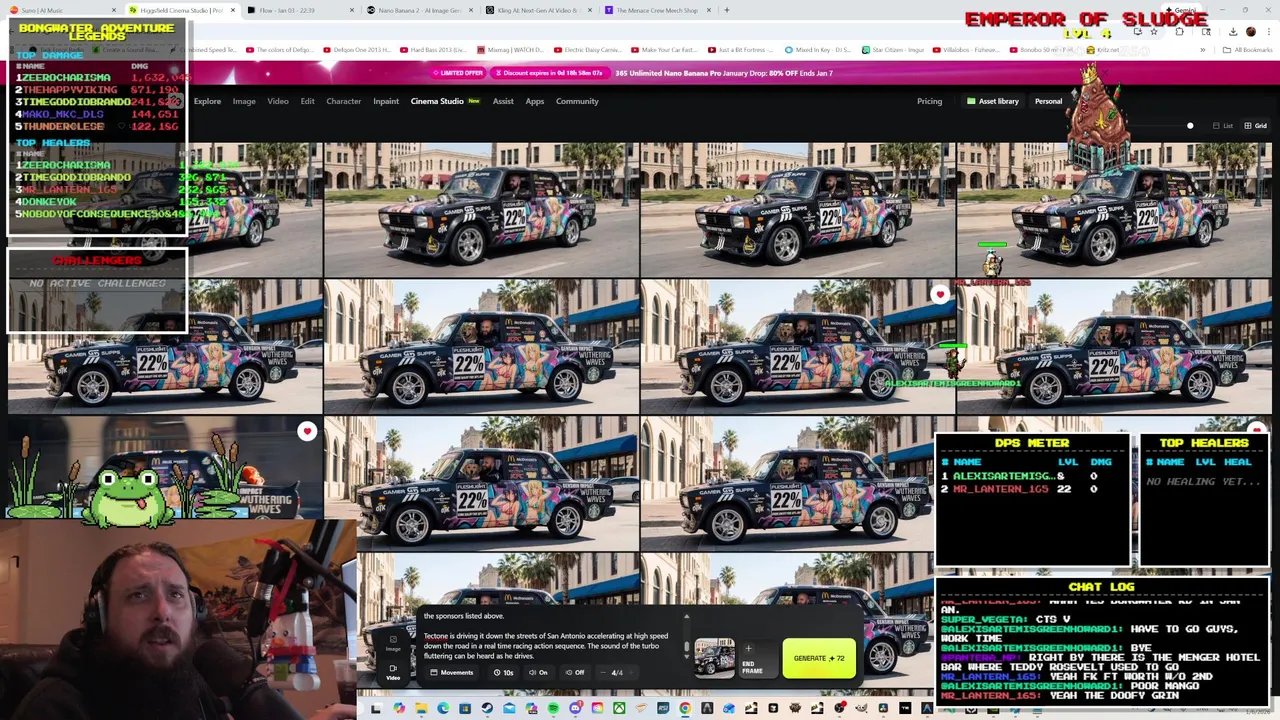
Task: Open the Character nav item
Action: (343, 101)
